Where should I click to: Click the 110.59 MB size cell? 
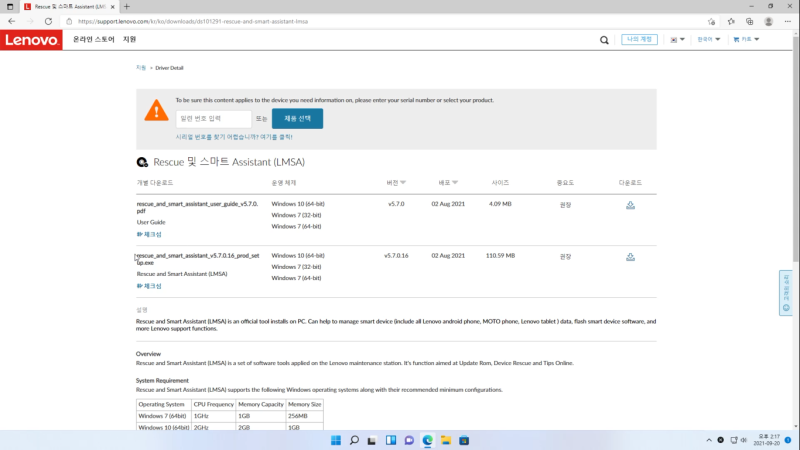[500, 256]
